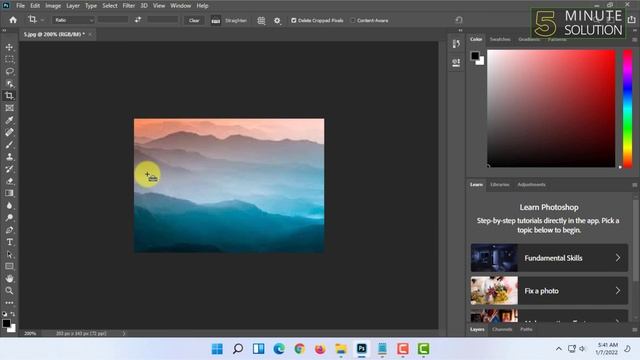
Task: Open the Properties panel icon
Action: coord(456,62)
